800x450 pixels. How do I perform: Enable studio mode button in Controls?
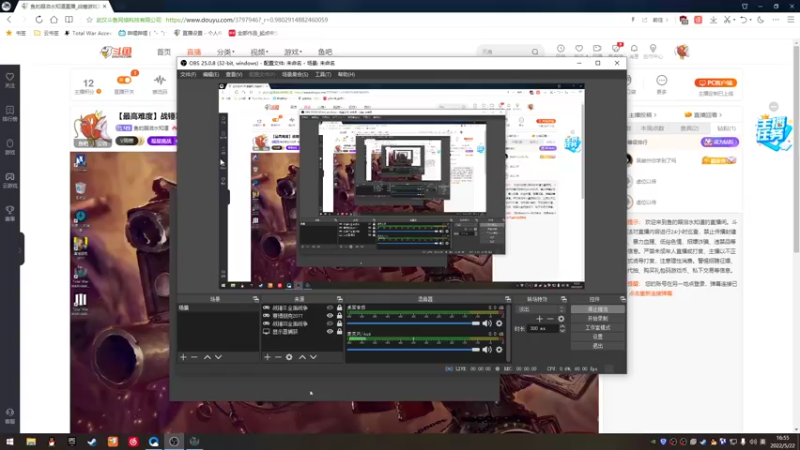597,328
